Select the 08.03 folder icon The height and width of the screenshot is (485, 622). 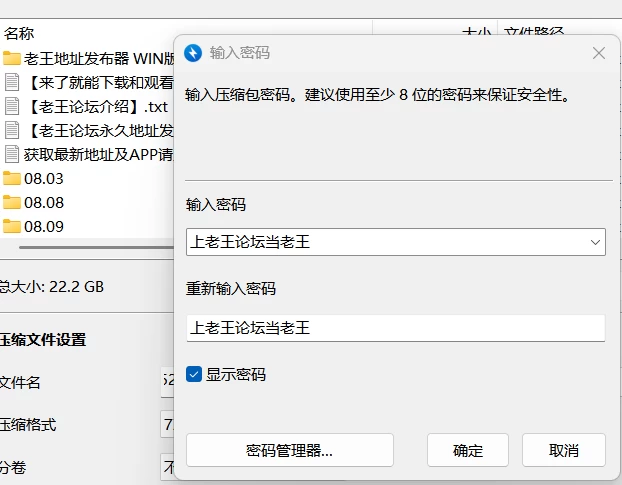click(12, 178)
